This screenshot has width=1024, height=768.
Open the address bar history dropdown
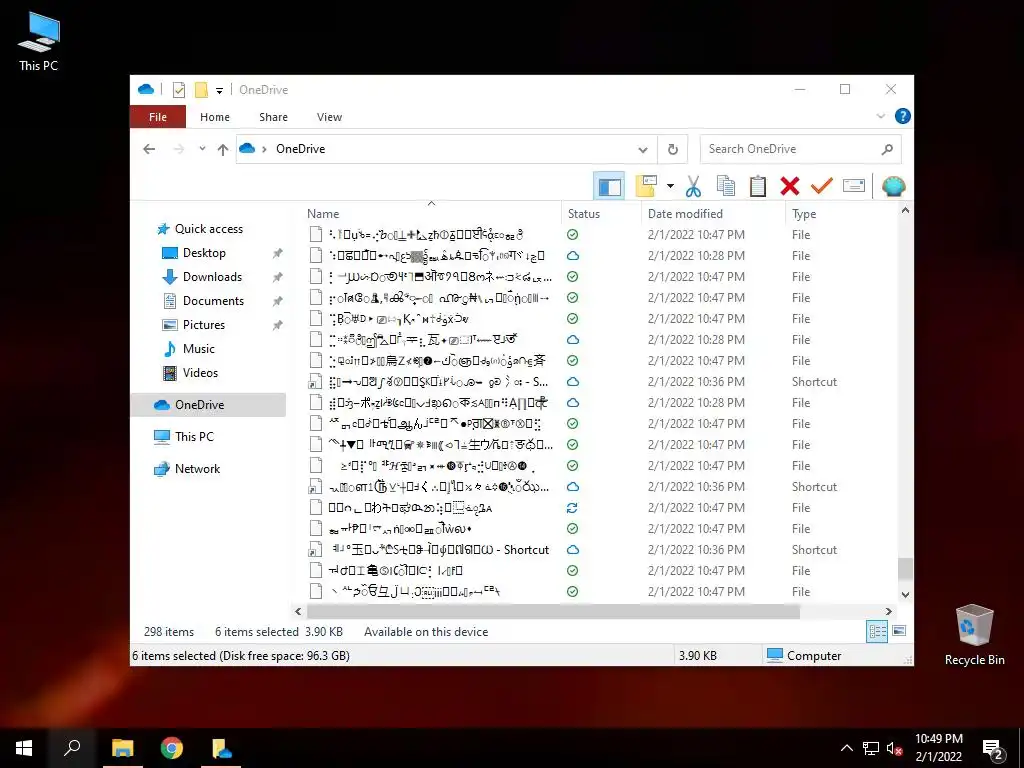(643, 150)
